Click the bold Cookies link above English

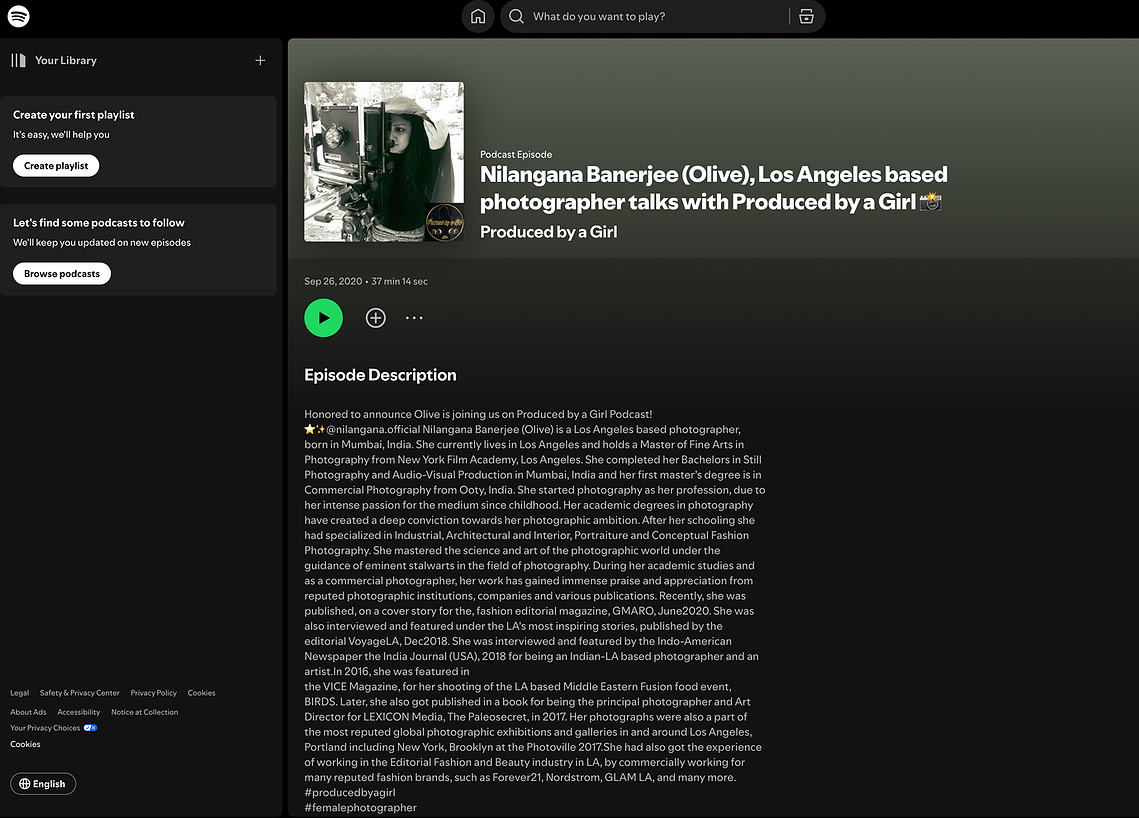point(25,744)
